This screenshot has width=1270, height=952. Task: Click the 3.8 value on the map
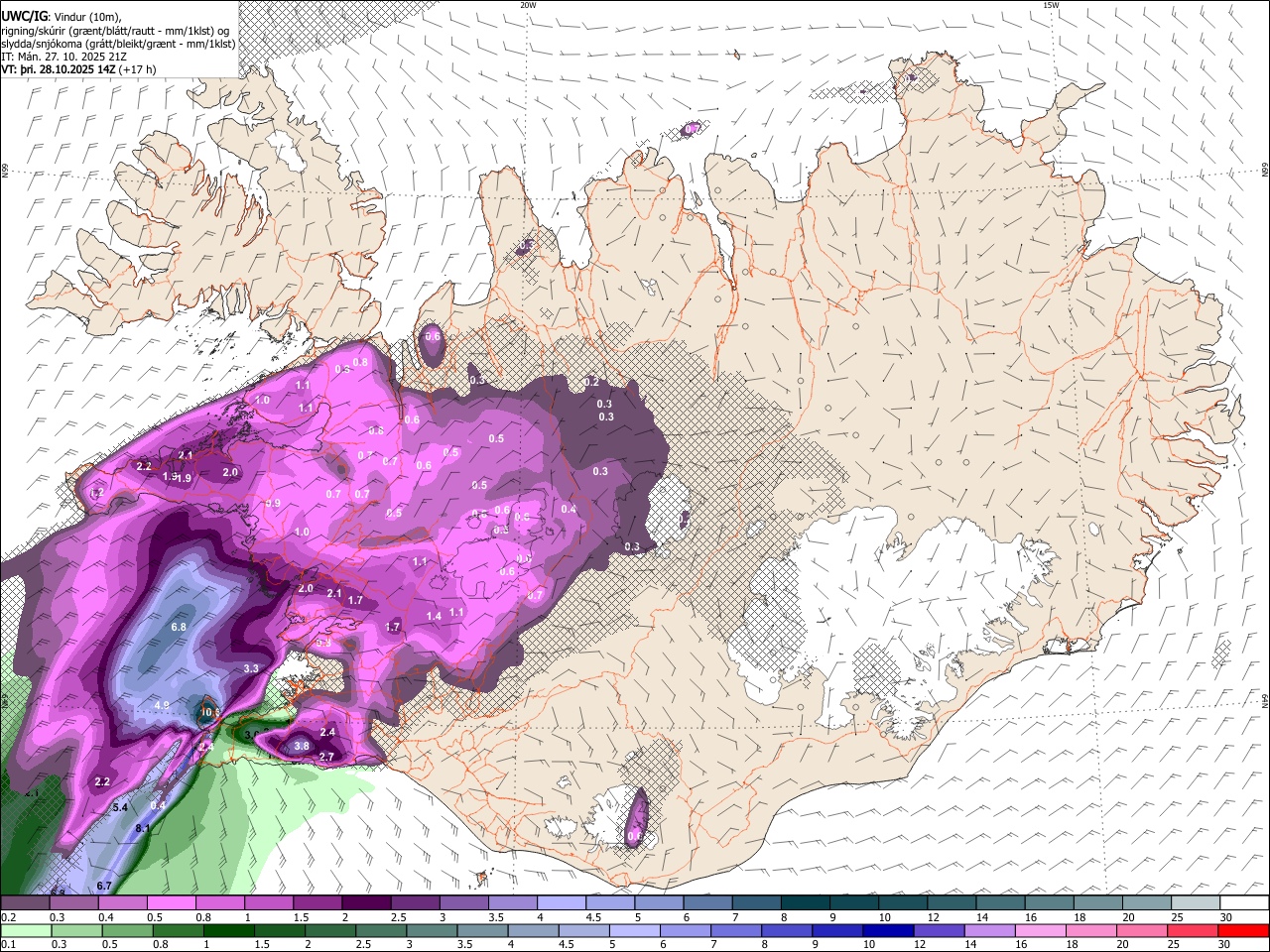coord(303,746)
